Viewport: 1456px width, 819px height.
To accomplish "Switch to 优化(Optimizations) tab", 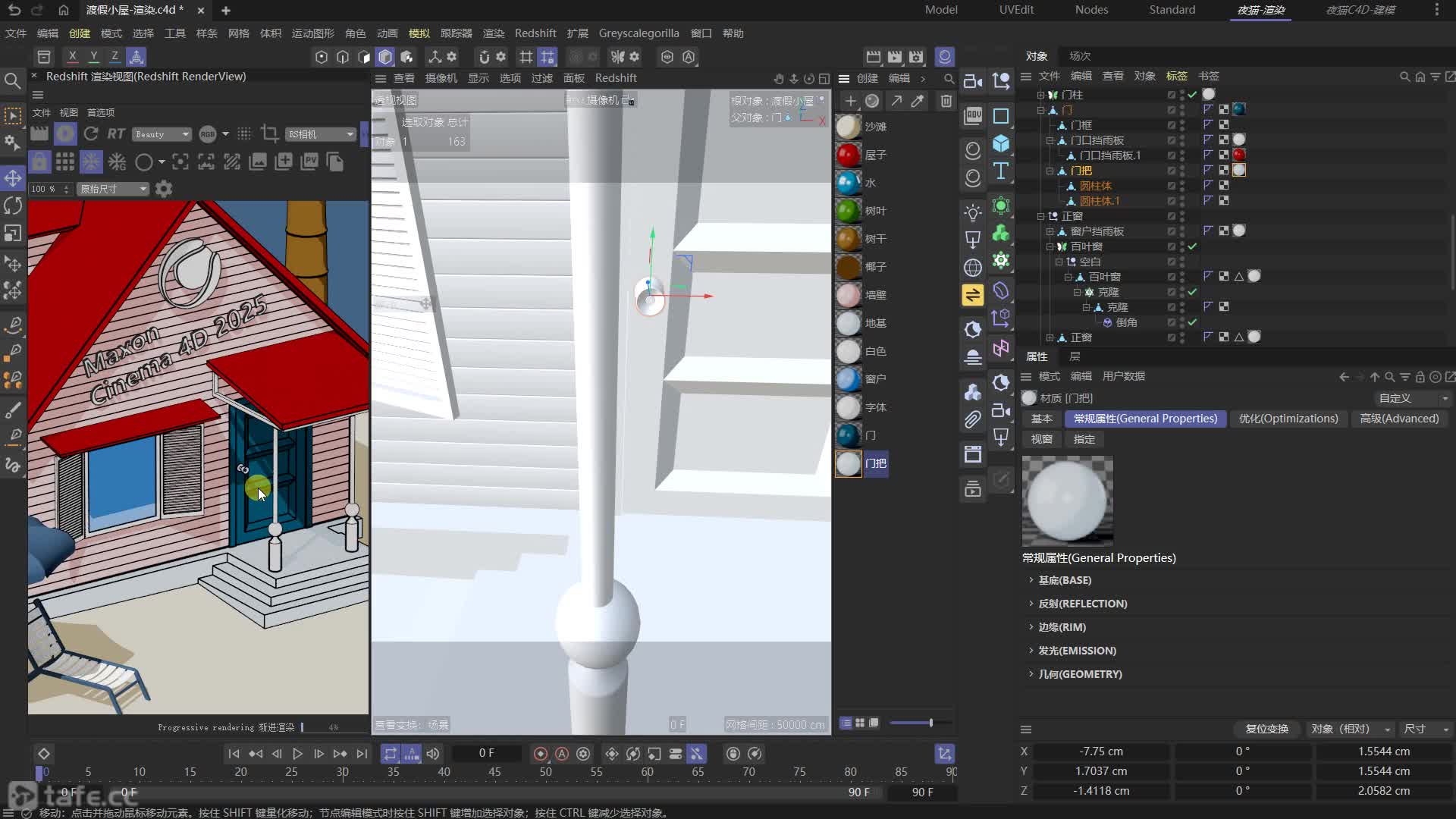I will tap(1288, 419).
